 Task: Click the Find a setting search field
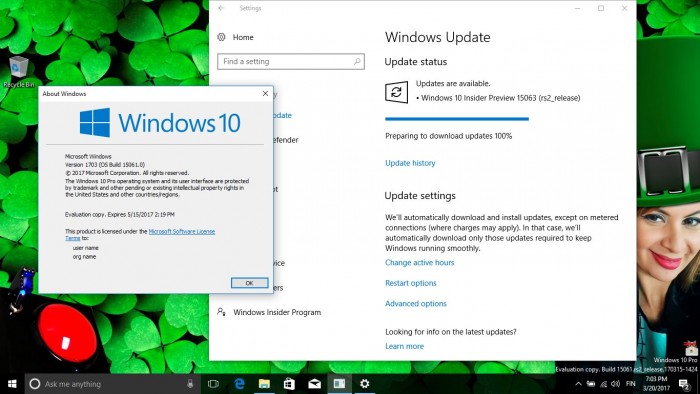pos(291,62)
